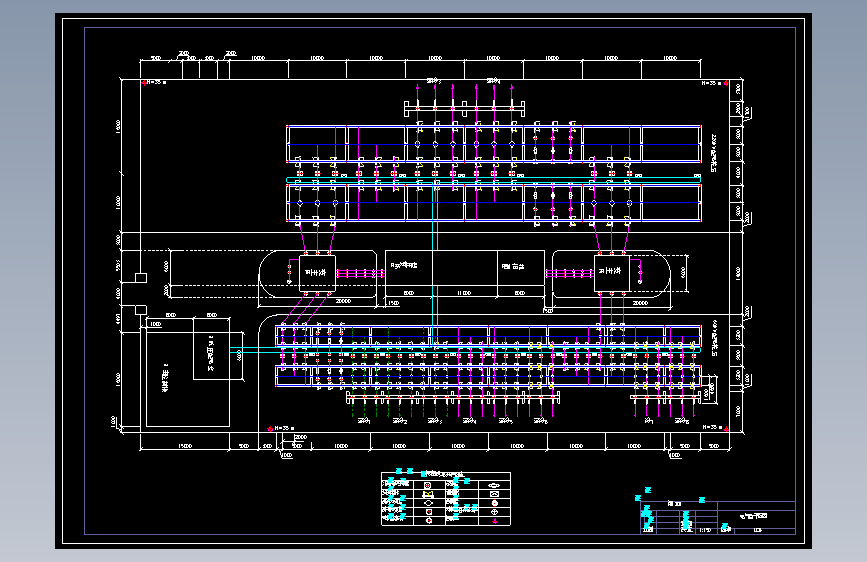
Task: Pick the left labeled room of the central building
Action: pos(409,268)
